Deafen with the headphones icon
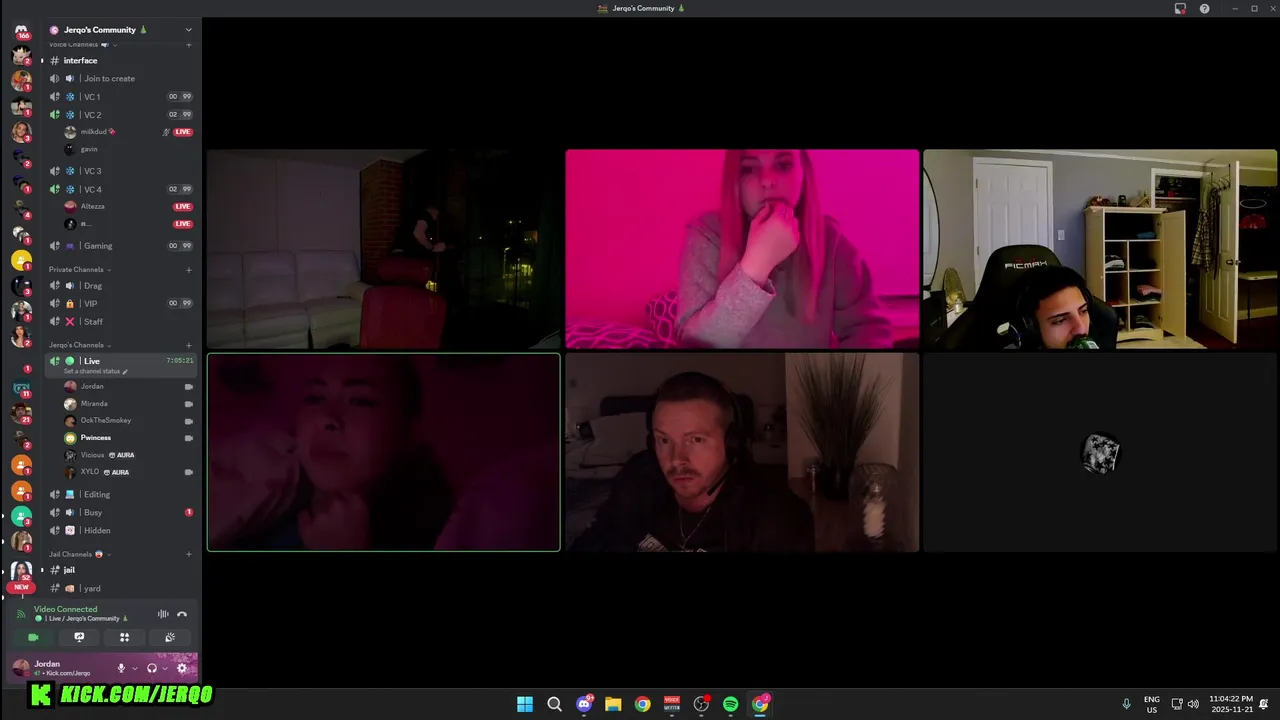The image size is (1280, 720). (x=152, y=668)
